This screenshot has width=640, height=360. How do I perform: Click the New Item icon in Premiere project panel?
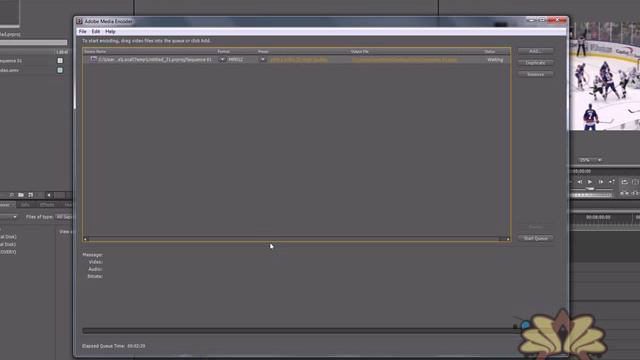(30, 195)
